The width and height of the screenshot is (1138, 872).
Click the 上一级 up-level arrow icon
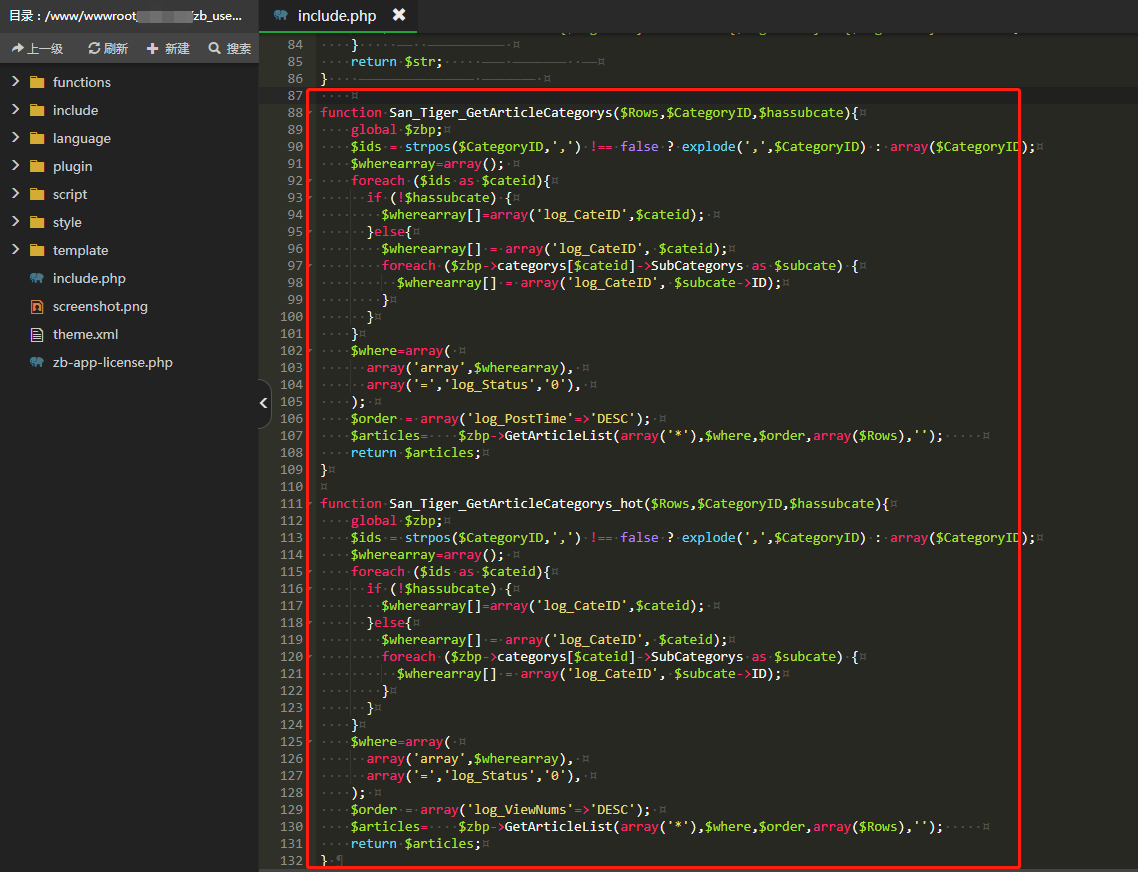point(17,49)
